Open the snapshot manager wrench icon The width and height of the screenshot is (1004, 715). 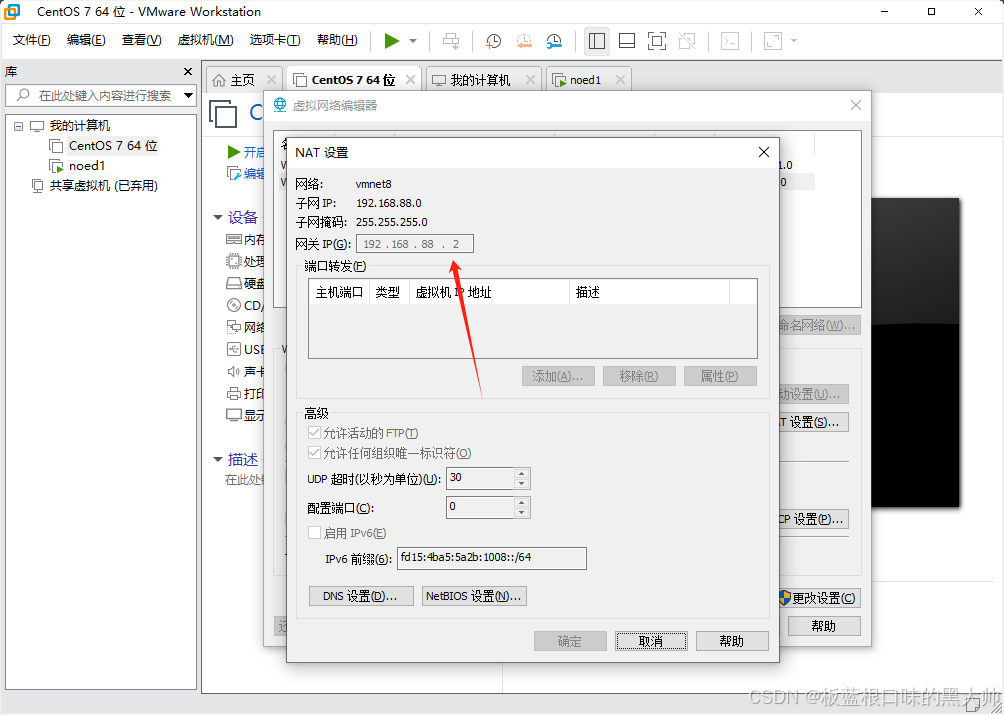coord(554,41)
